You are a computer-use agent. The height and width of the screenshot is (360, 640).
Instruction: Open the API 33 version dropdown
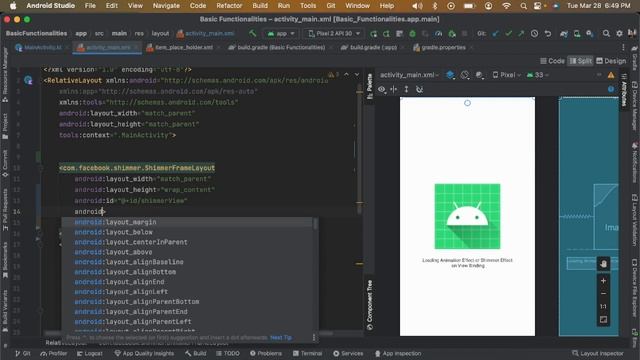(538, 75)
